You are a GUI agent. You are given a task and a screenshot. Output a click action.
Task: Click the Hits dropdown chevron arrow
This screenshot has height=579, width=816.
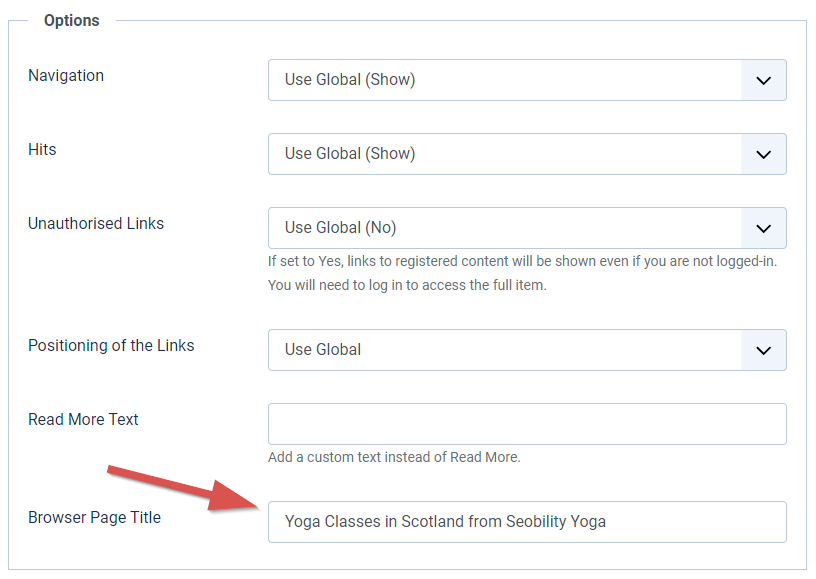763,154
